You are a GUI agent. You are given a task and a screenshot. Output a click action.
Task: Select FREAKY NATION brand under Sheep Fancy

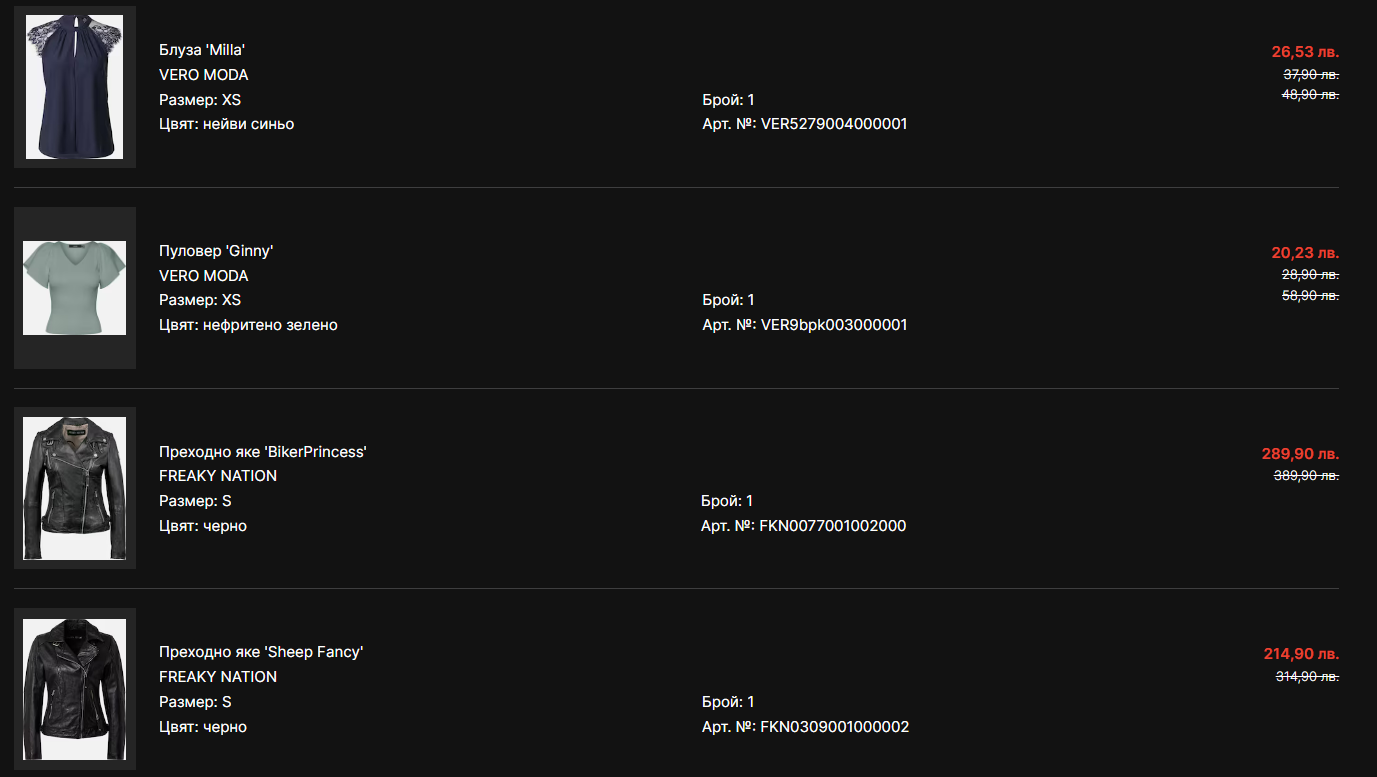tap(218, 677)
